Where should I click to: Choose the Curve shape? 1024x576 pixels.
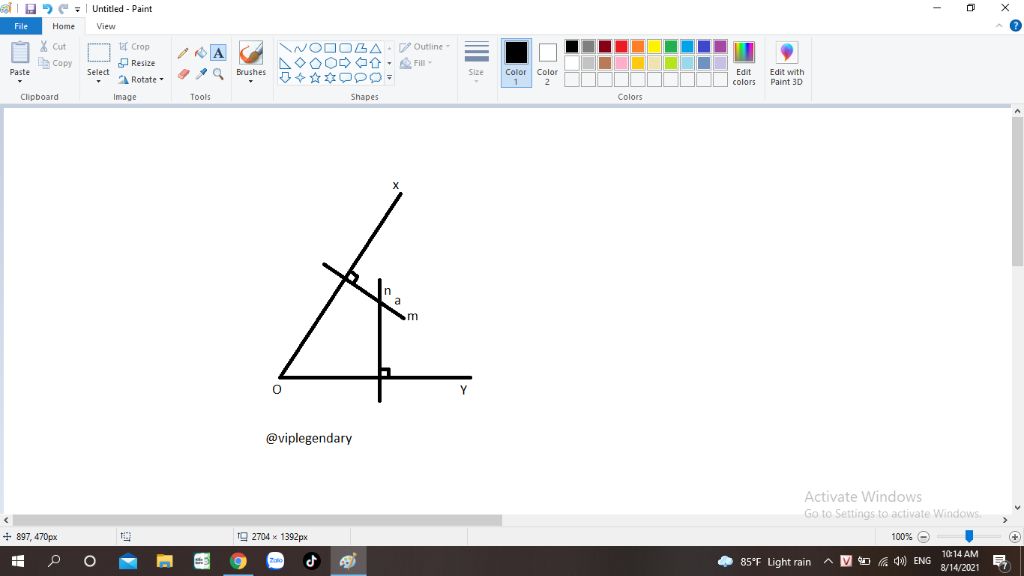[300, 48]
